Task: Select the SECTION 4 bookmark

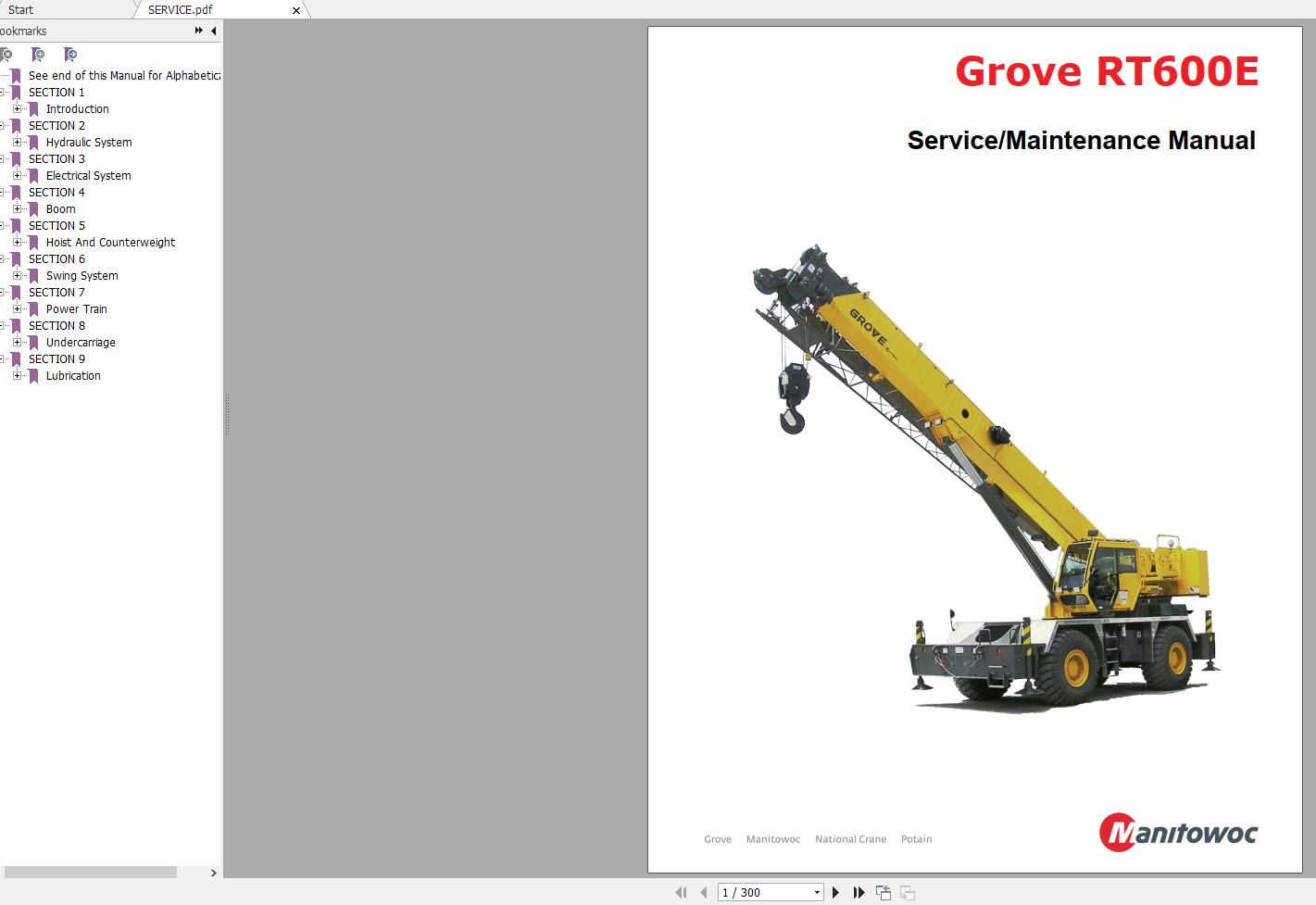Action: point(56,192)
